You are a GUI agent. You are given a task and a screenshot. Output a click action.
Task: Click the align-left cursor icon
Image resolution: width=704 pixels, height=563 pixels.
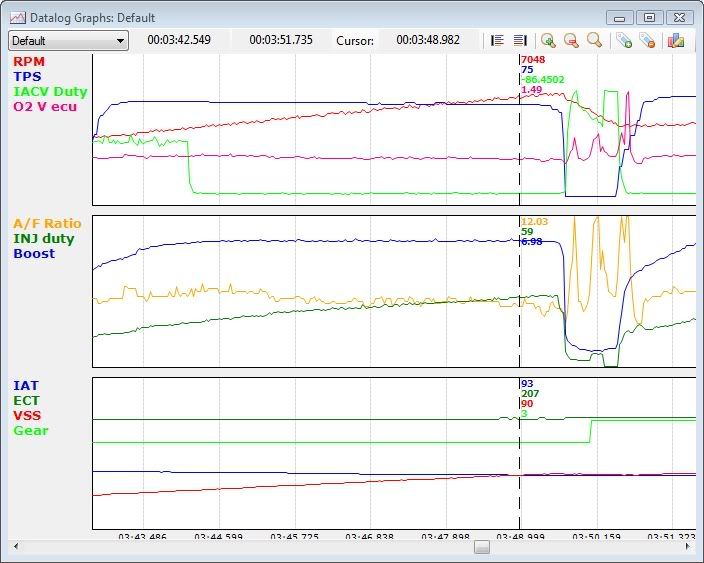pyautogui.click(x=497, y=41)
